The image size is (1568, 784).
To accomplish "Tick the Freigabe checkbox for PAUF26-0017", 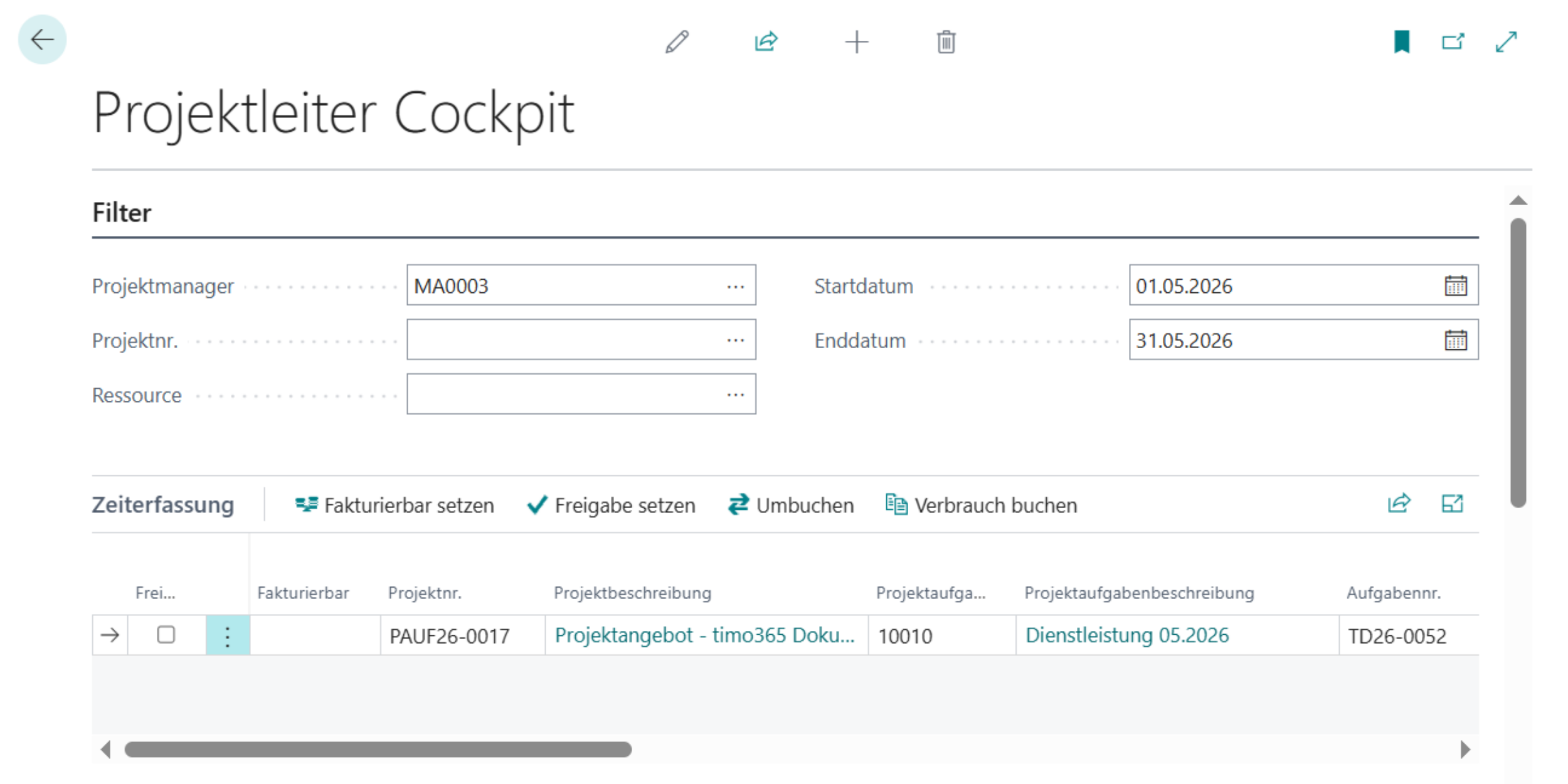I will point(166,635).
